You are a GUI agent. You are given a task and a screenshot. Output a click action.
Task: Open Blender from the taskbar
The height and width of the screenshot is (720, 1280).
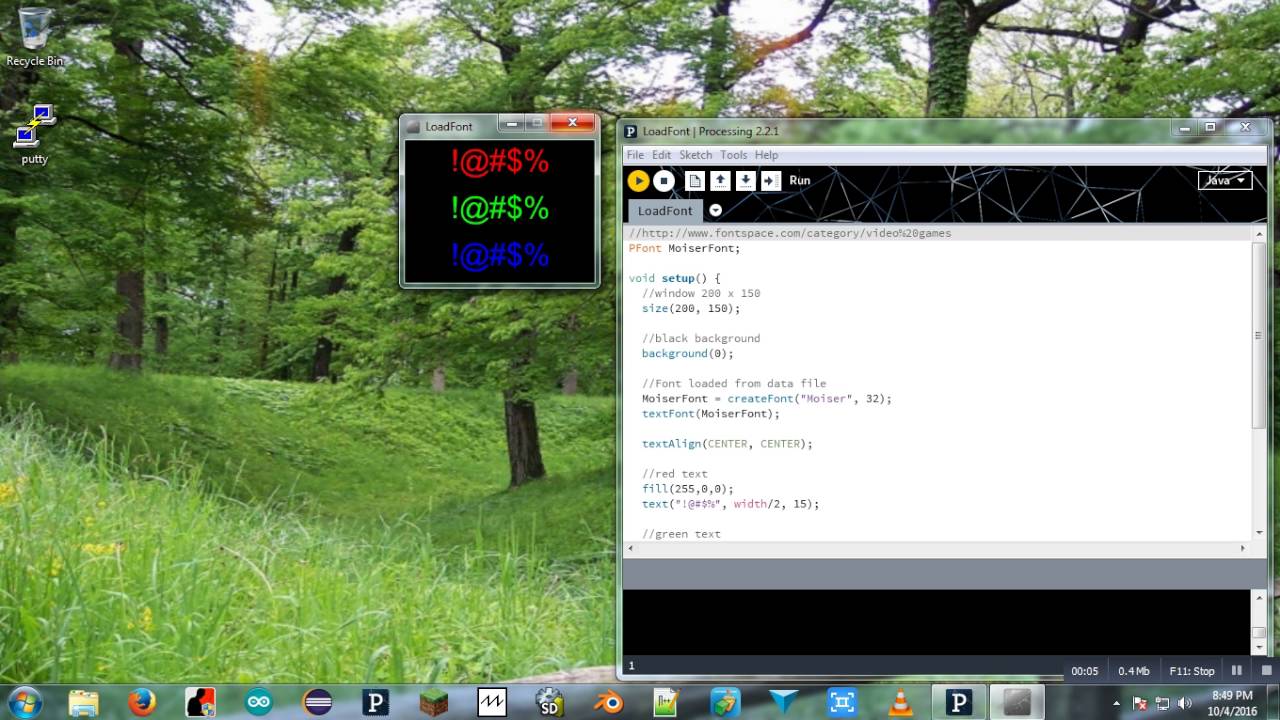point(608,702)
